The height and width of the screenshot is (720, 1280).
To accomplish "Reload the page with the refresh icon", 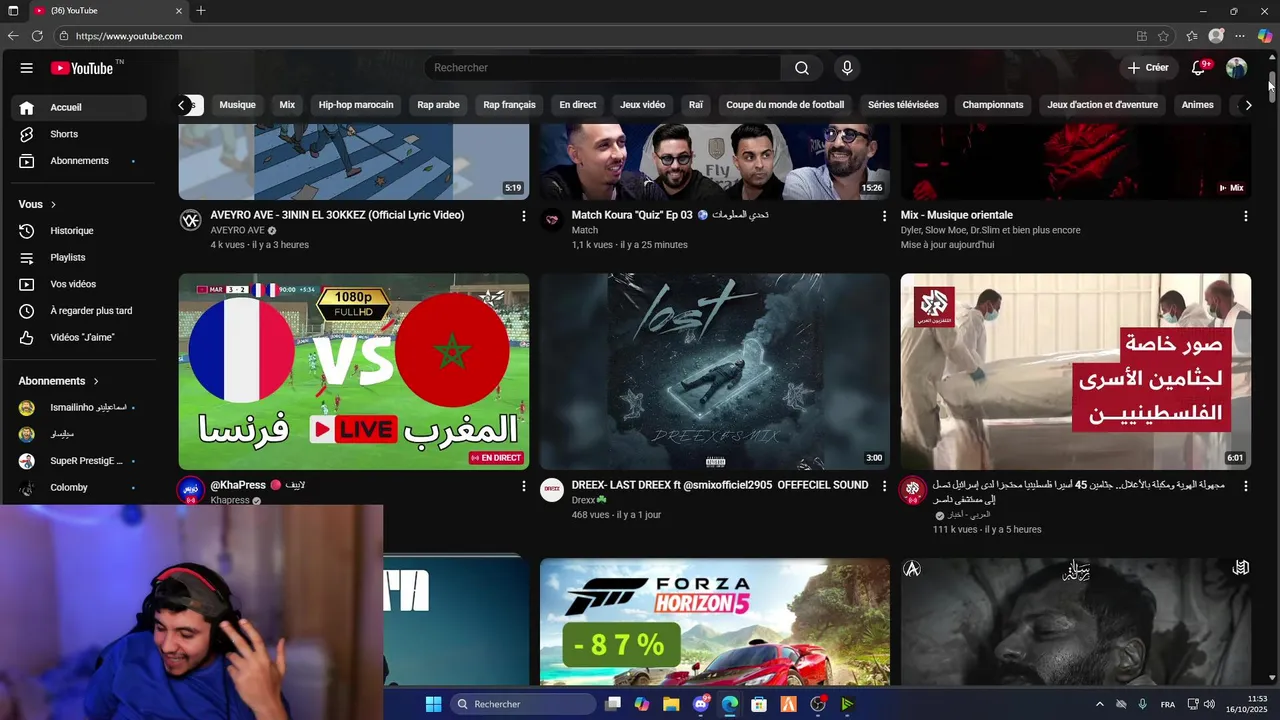I will coord(37,36).
